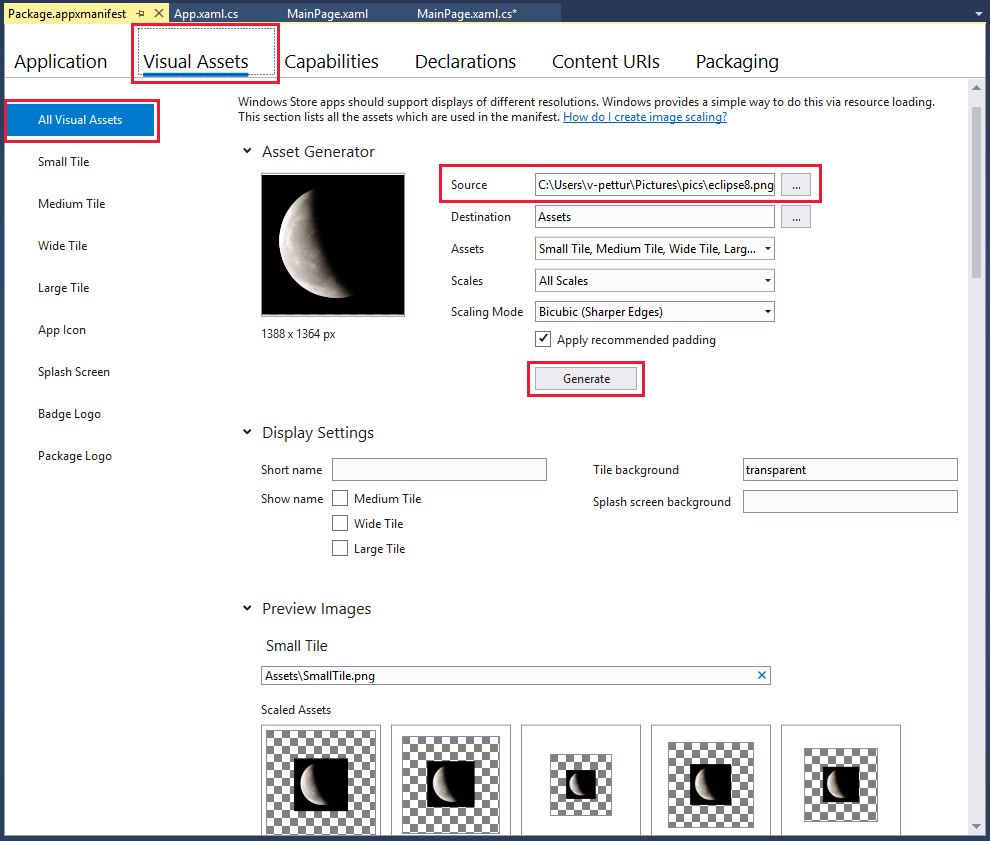Pin the Package.appxmanifest tab
The image size is (990, 841).
140,13
